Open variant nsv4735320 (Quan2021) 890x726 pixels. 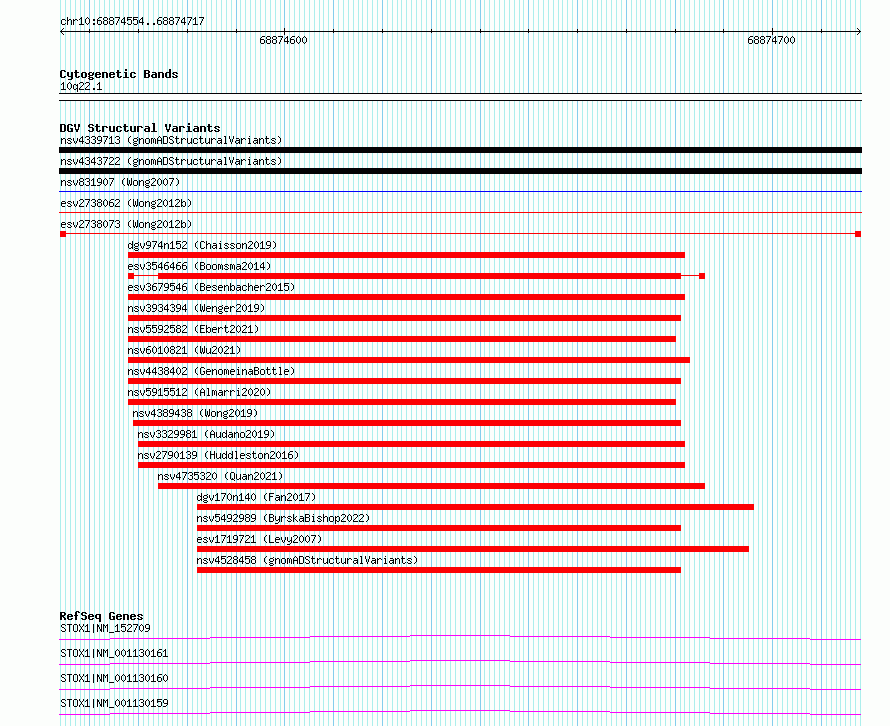(220, 476)
